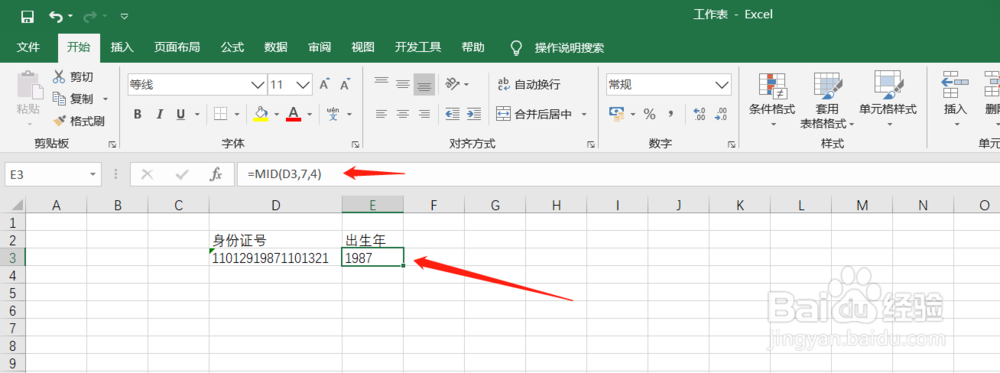
Task: Apply yellow fill color bucket
Action: pyautogui.click(x=261, y=114)
